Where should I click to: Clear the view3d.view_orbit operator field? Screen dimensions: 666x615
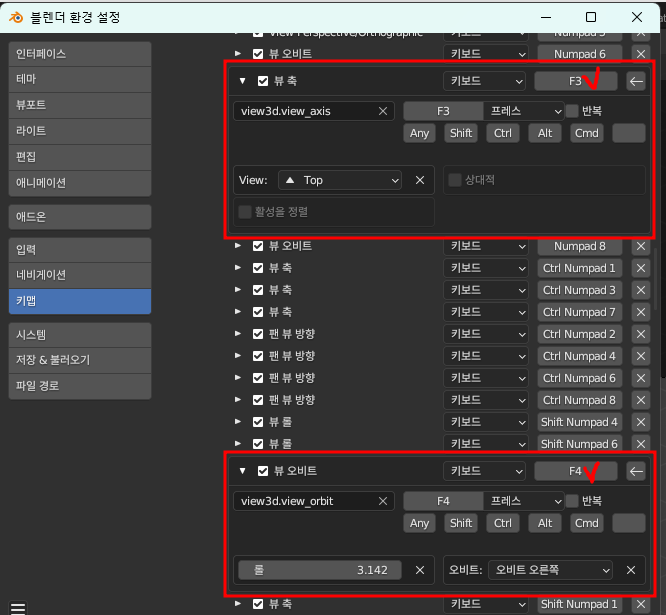383,501
